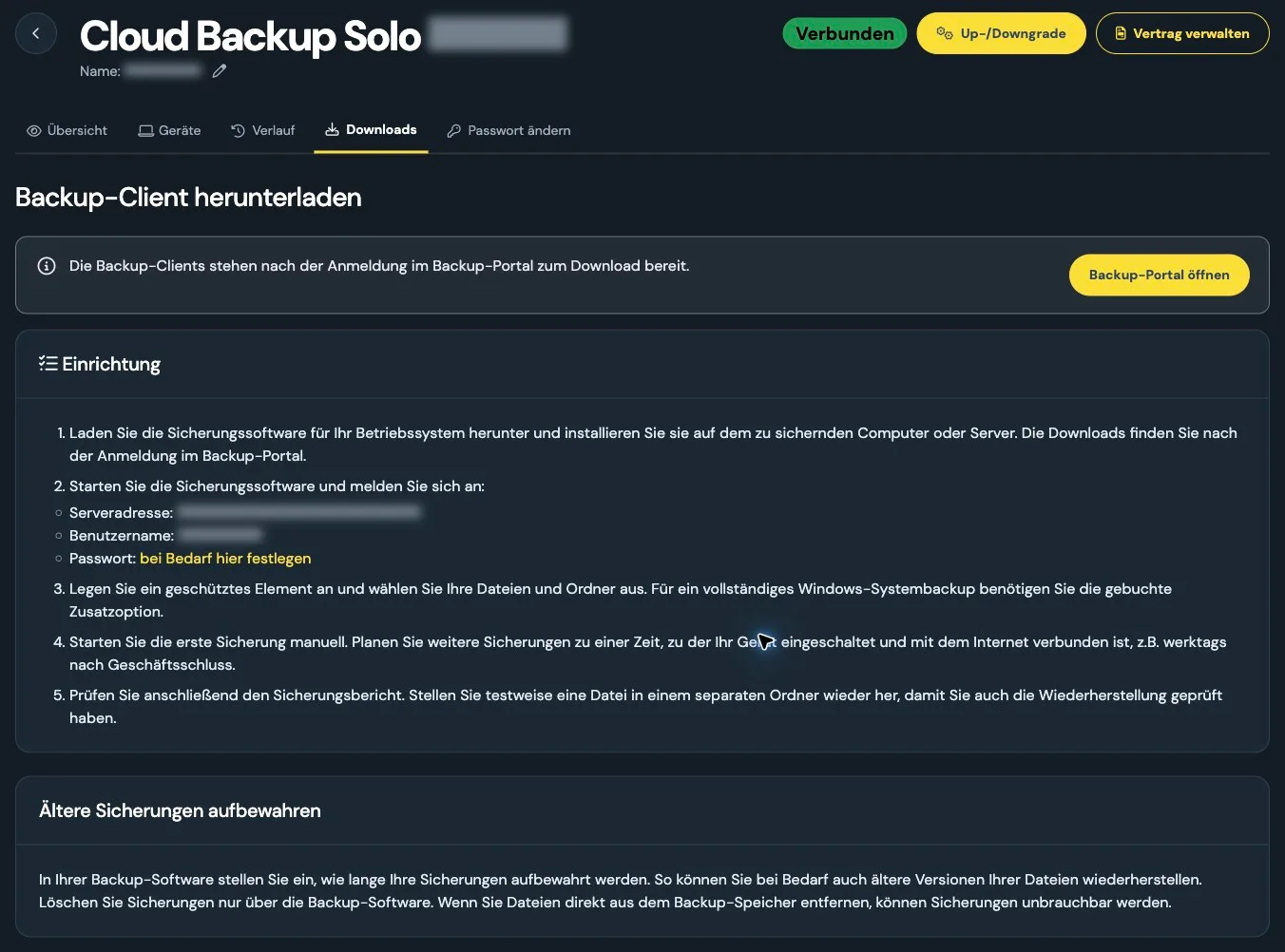Screen dimensions: 1285x952
Task: Click the 'Passwort:' label in setup steps
Action: point(103,559)
